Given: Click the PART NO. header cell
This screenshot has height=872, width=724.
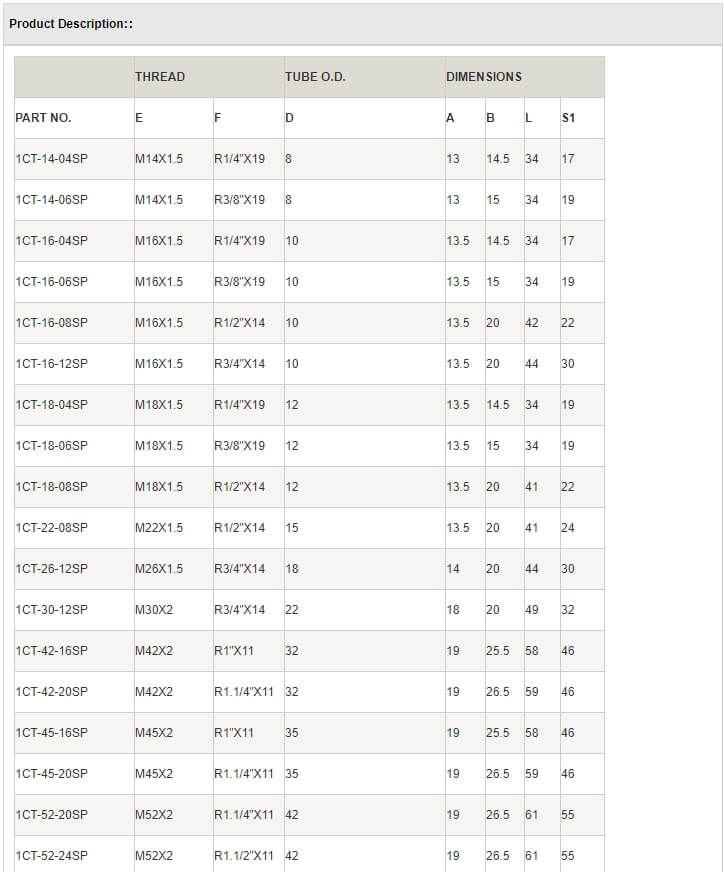Looking at the screenshot, I should pyautogui.click(x=44, y=118).
